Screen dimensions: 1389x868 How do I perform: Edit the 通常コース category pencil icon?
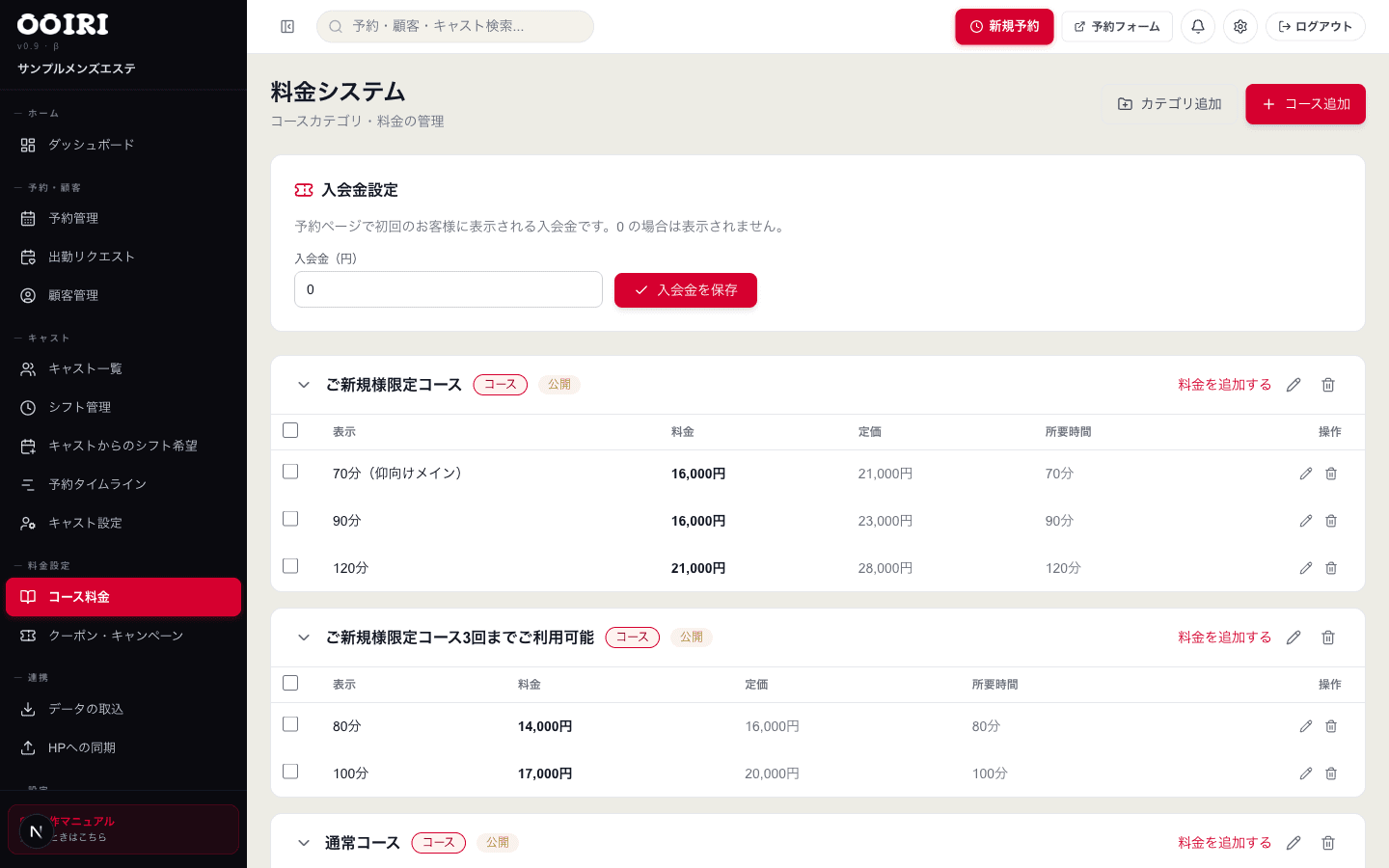click(x=1294, y=843)
